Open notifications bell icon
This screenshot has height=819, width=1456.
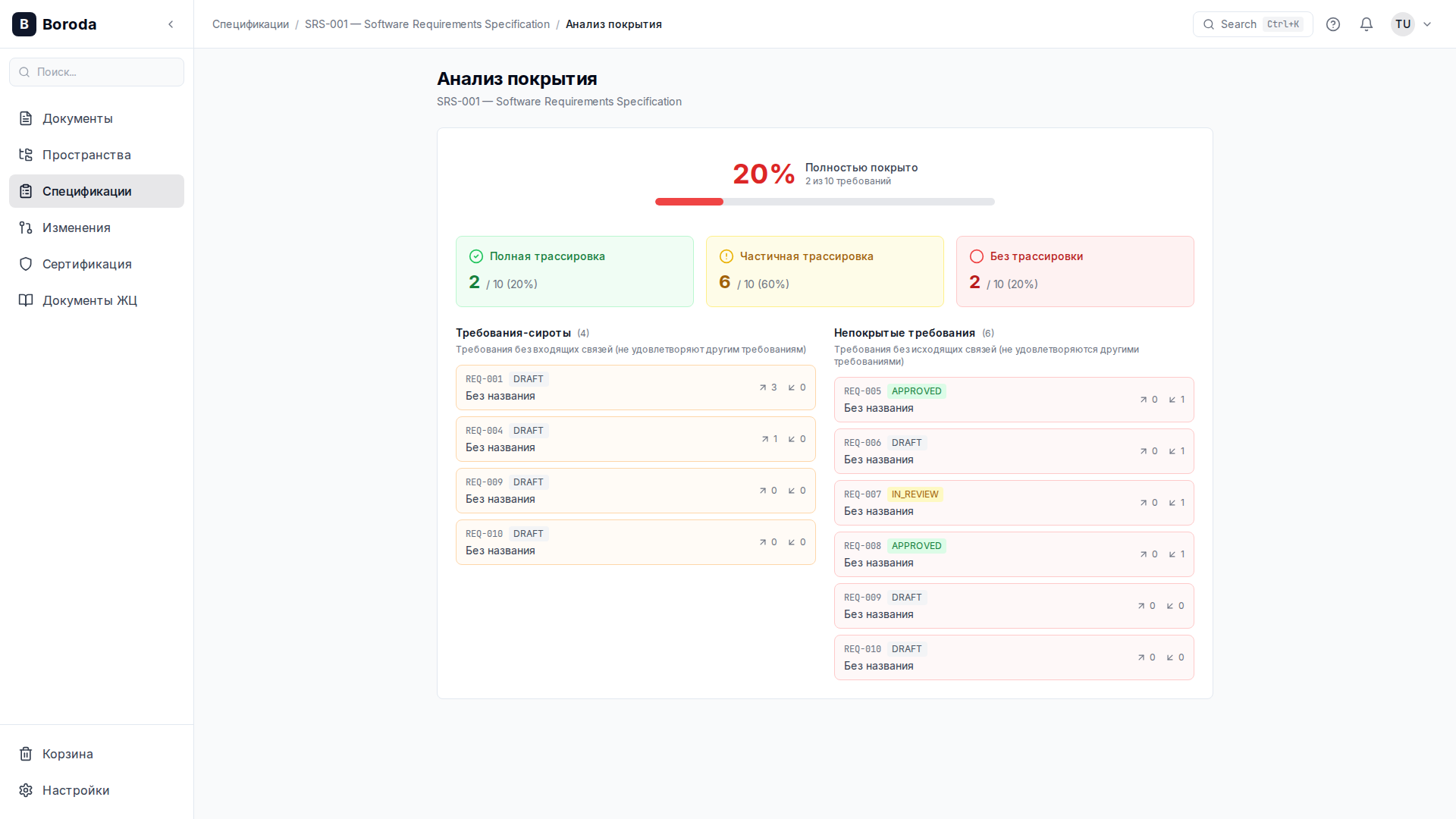tap(1367, 24)
